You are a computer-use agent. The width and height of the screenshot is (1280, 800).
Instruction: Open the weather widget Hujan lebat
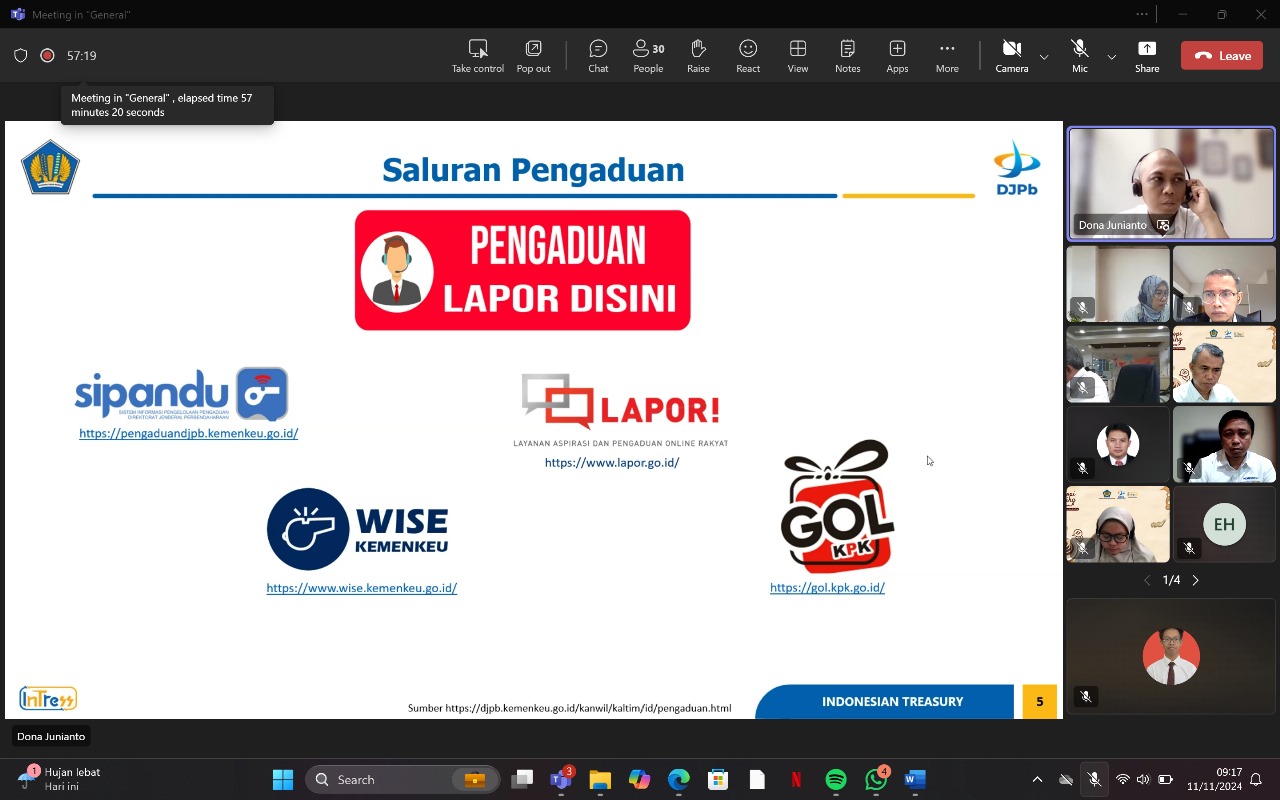tap(62, 780)
